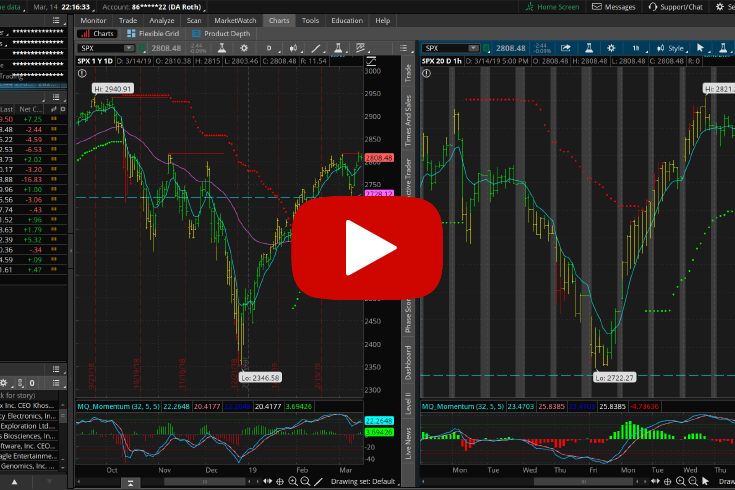This screenshot has height=490, width=735.
Task: Play the video using the red play button
Action: pyautogui.click(x=367, y=248)
